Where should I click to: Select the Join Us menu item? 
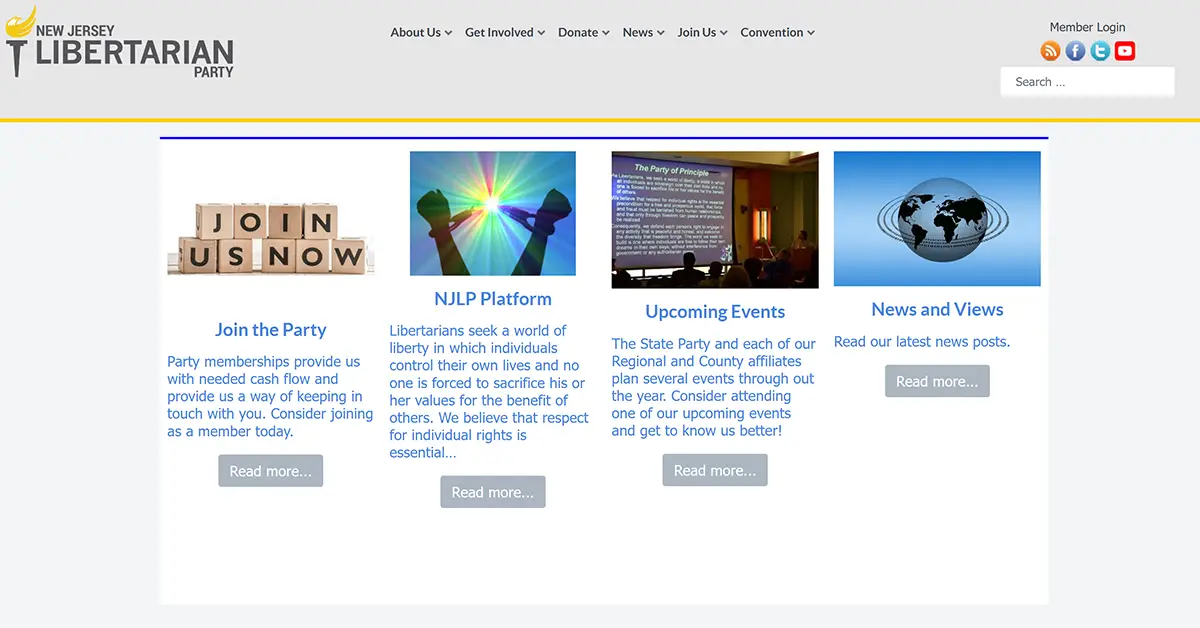tap(702, 32)
